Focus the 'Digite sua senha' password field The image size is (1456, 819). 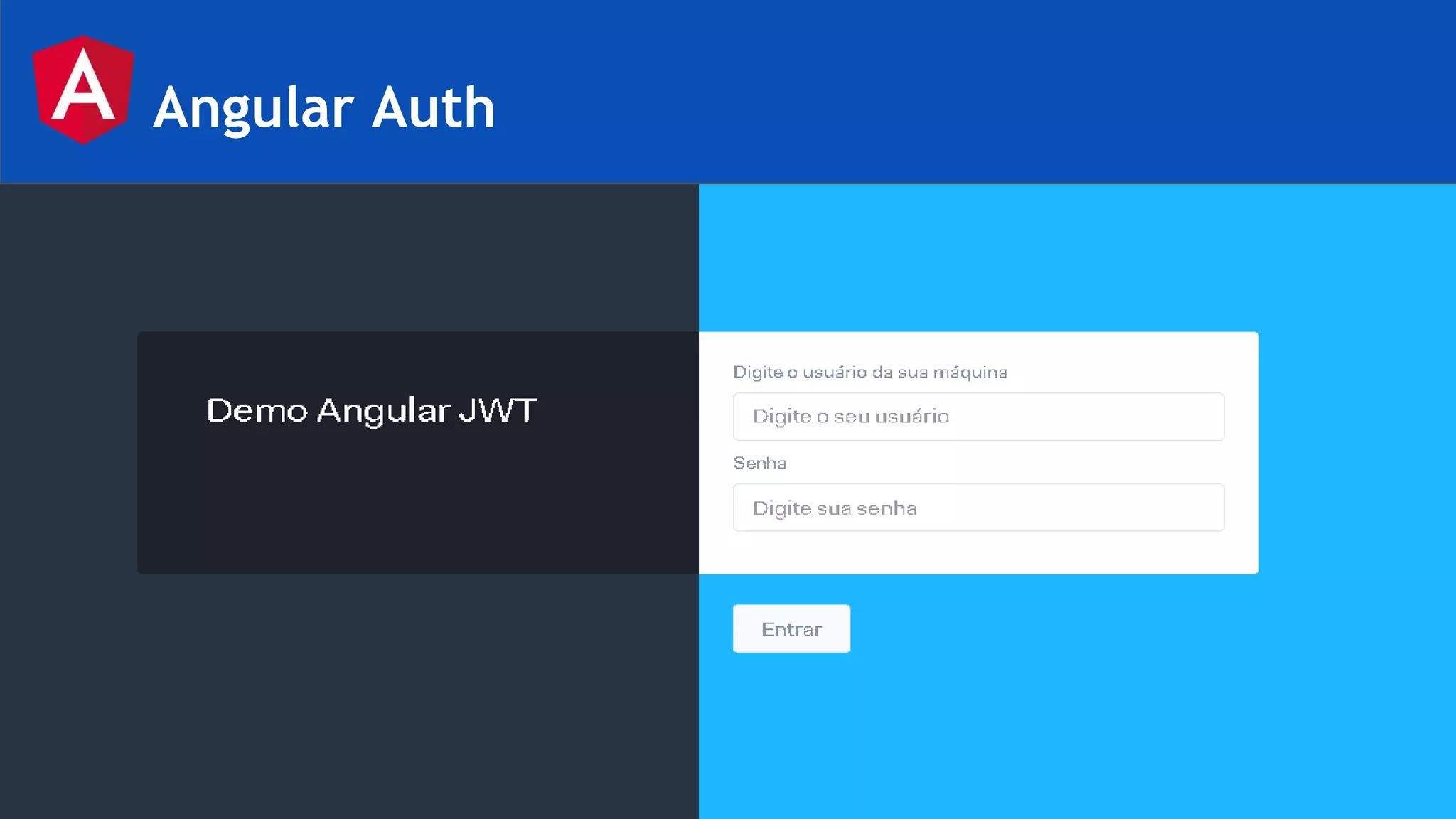click(x=978, y=508)
